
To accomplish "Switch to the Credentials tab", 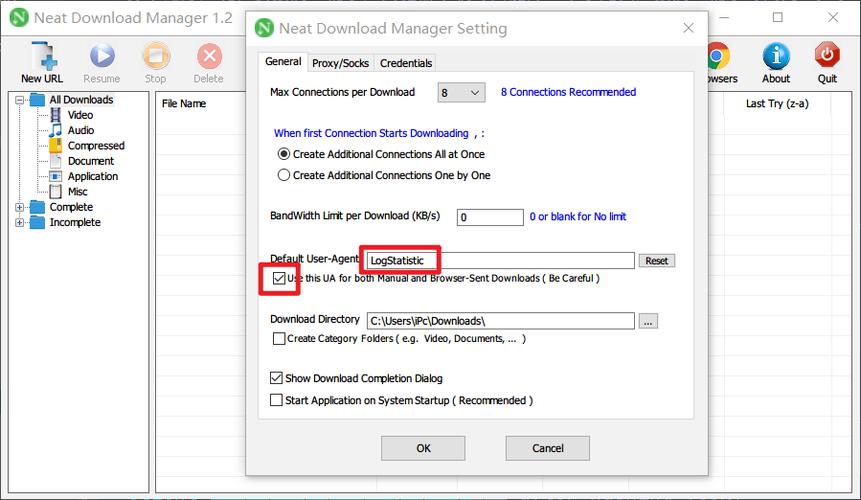I will pos(406,63).
